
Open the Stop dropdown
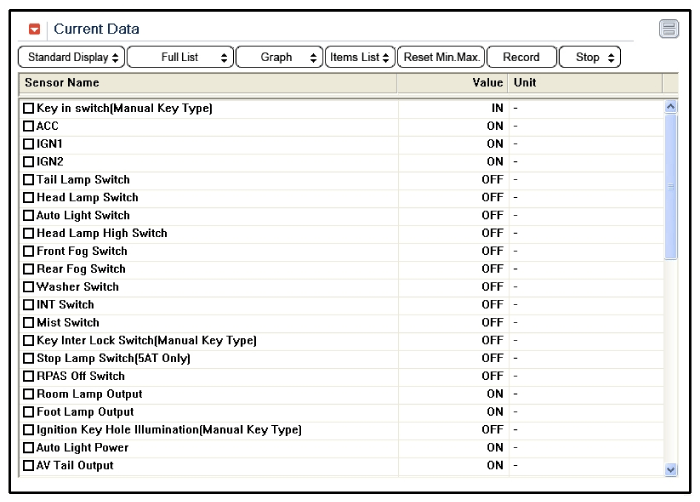pos(590,57)
